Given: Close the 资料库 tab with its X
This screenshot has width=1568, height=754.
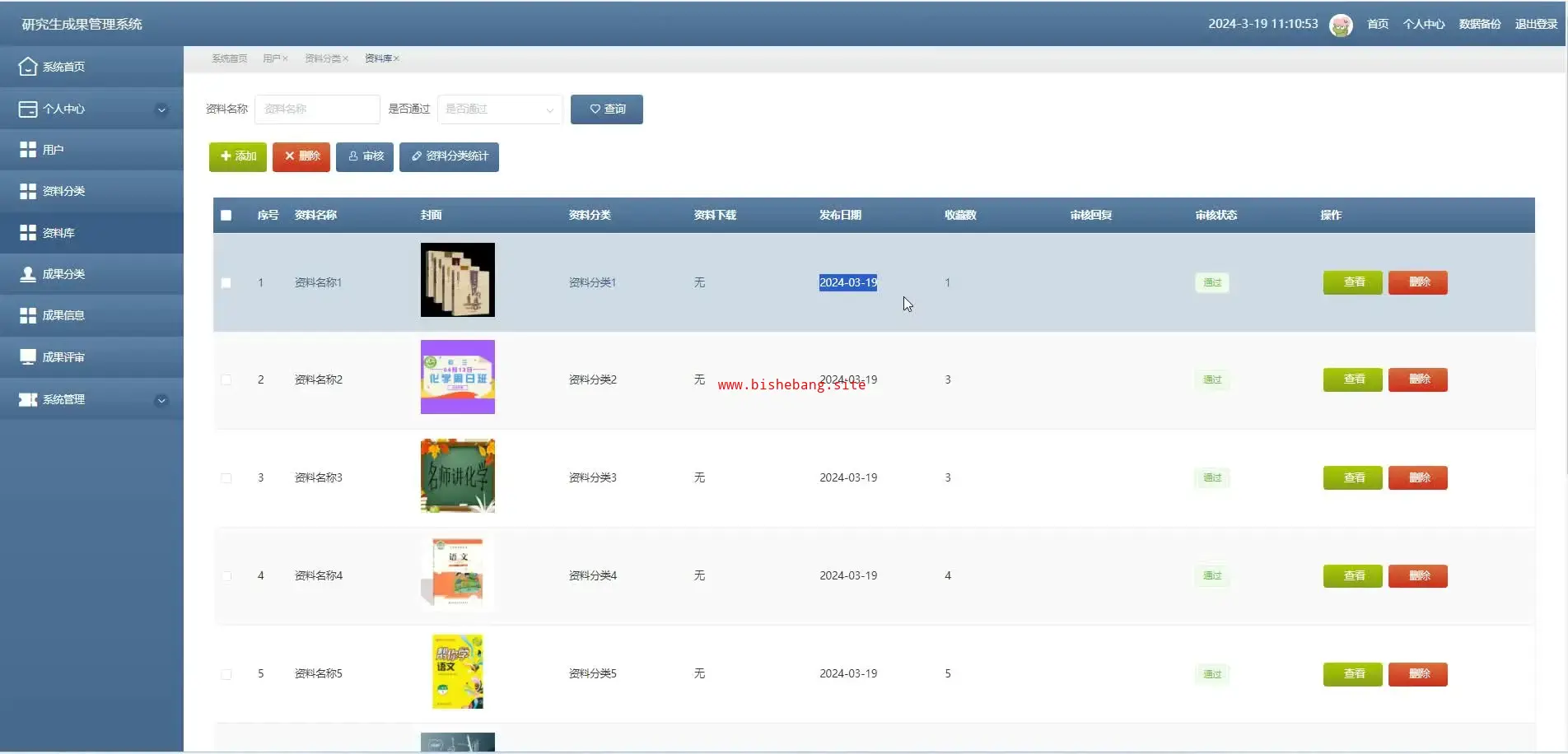Looking at the screenshot, I should (396, 58).
